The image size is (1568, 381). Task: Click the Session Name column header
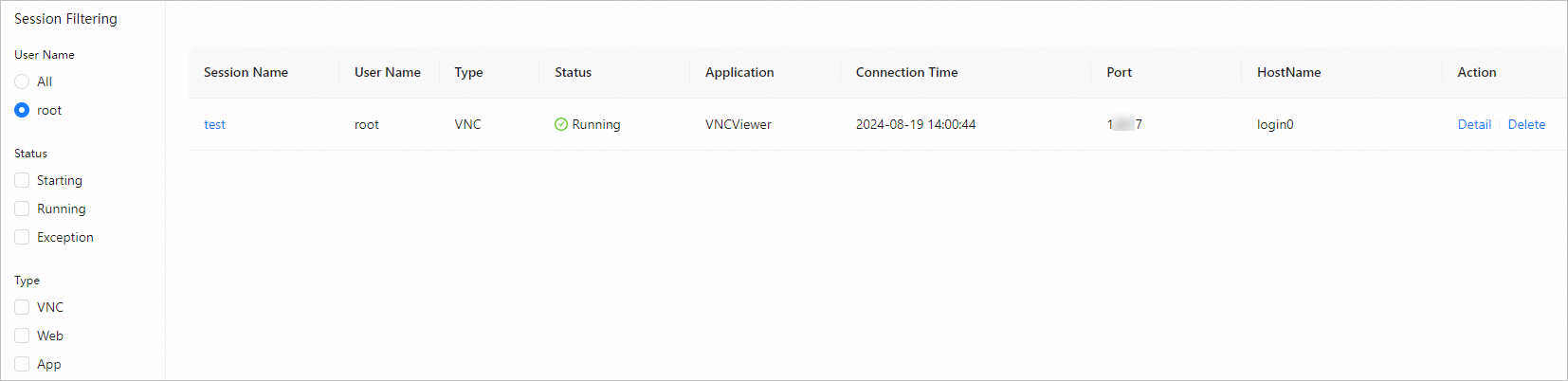246,72
